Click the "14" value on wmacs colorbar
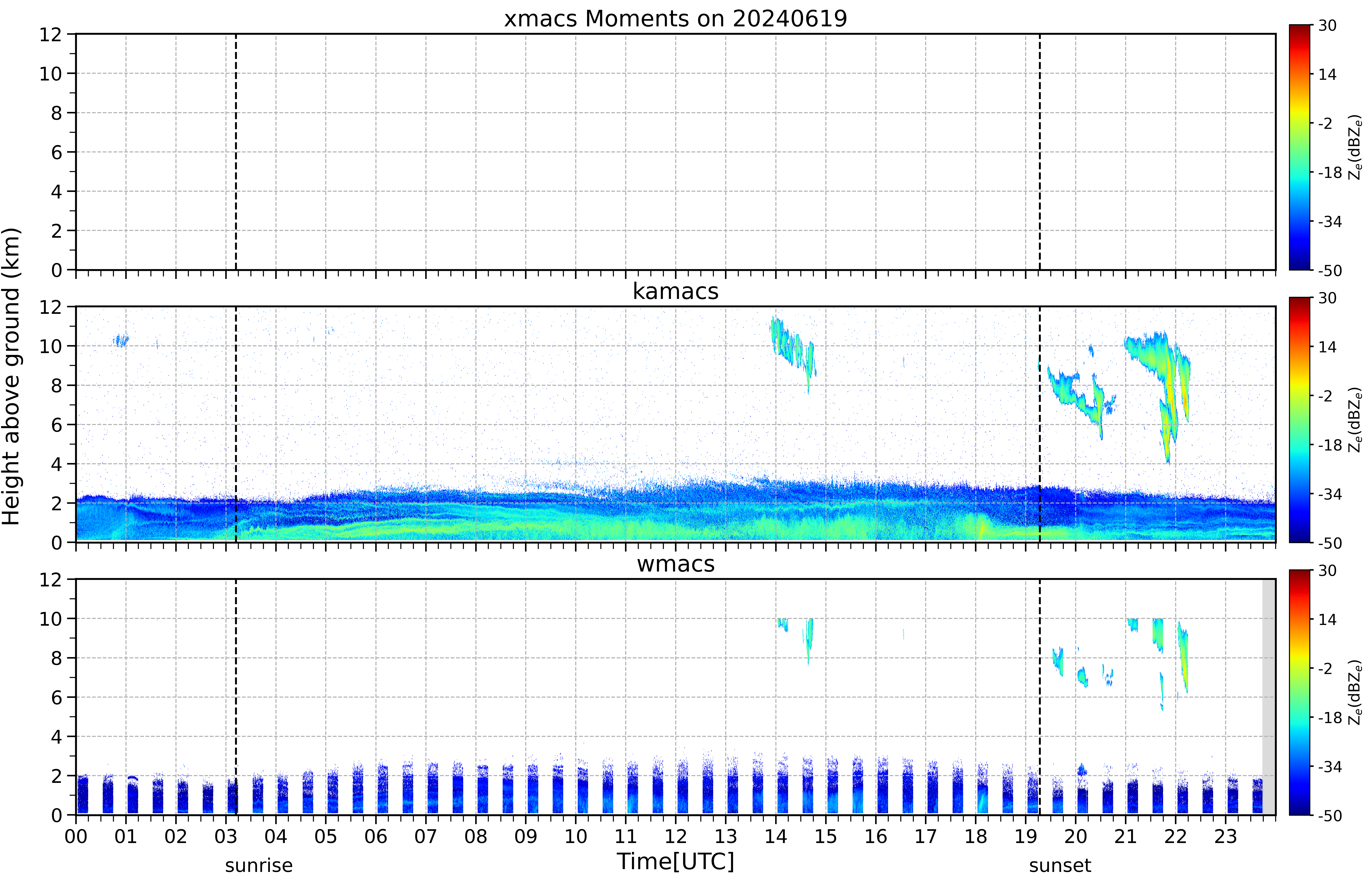 [1327, 619]
